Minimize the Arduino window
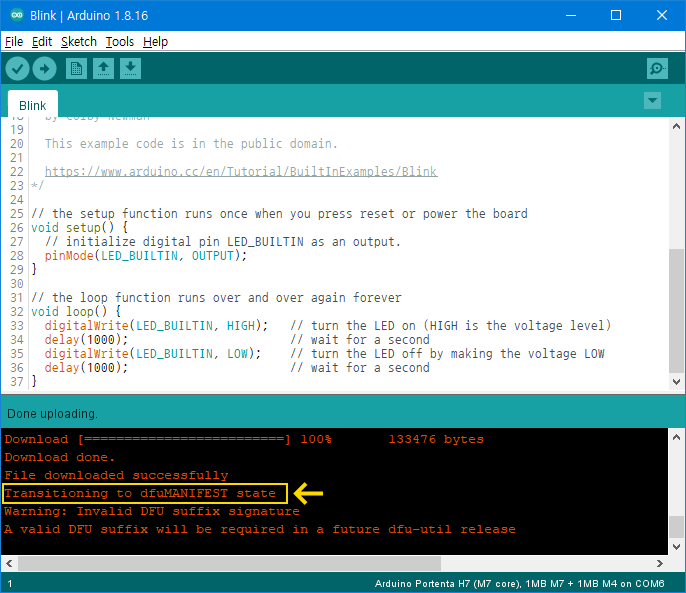 [570, 15]
